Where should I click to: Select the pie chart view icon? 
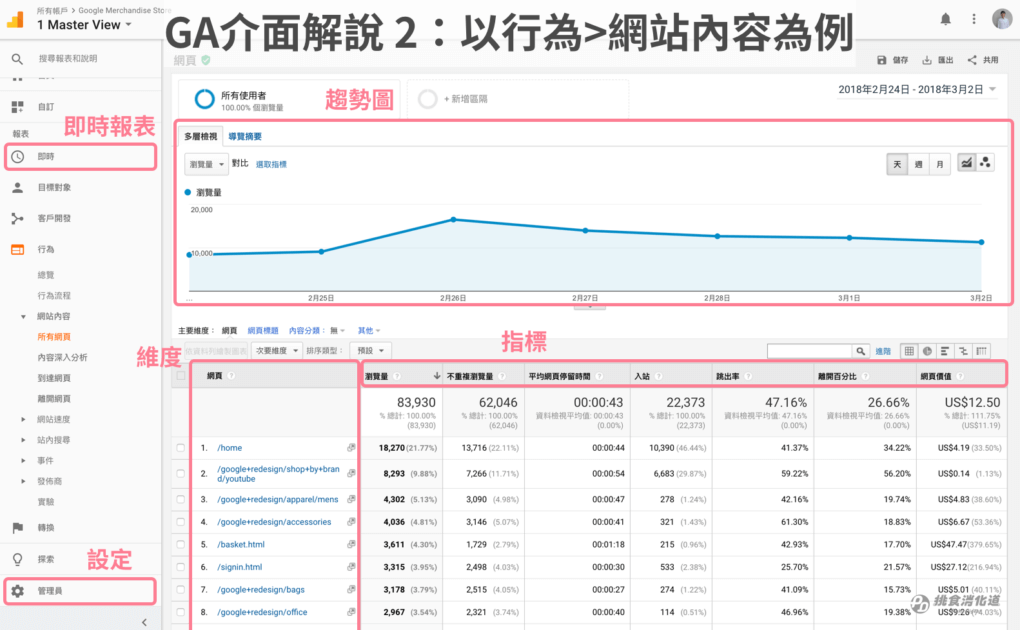coord(927,351)
